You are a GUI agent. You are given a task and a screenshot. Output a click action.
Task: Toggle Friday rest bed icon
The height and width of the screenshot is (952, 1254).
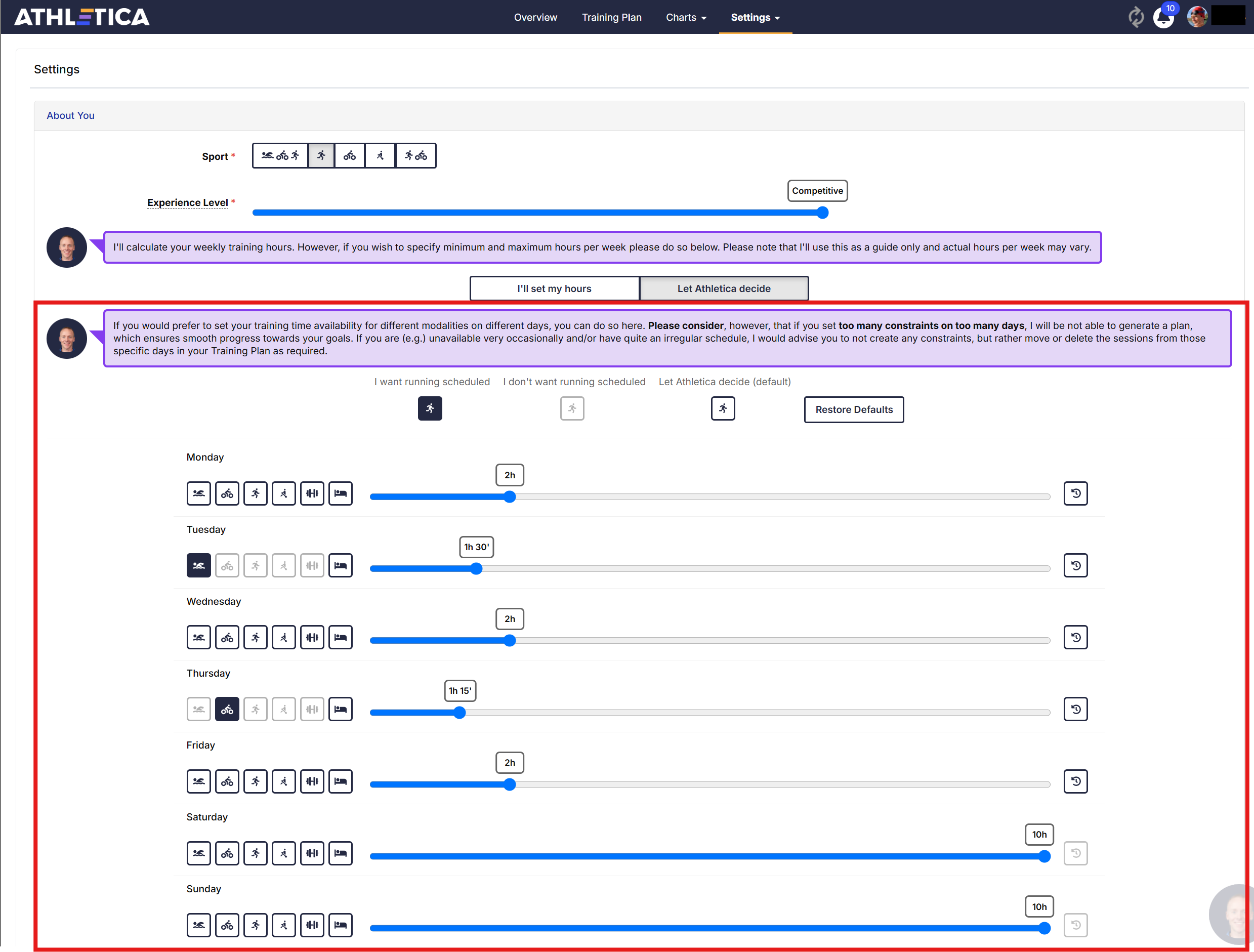coord(340,781)
